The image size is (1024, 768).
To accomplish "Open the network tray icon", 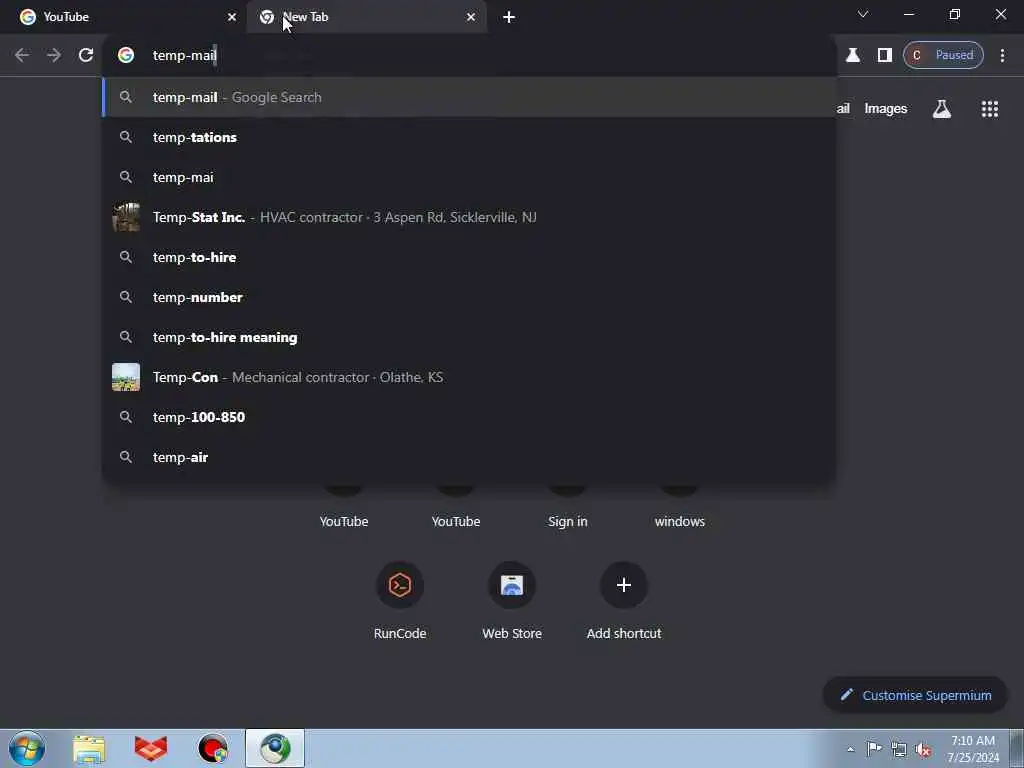I will pyautogui.click(x=899, y=750).
